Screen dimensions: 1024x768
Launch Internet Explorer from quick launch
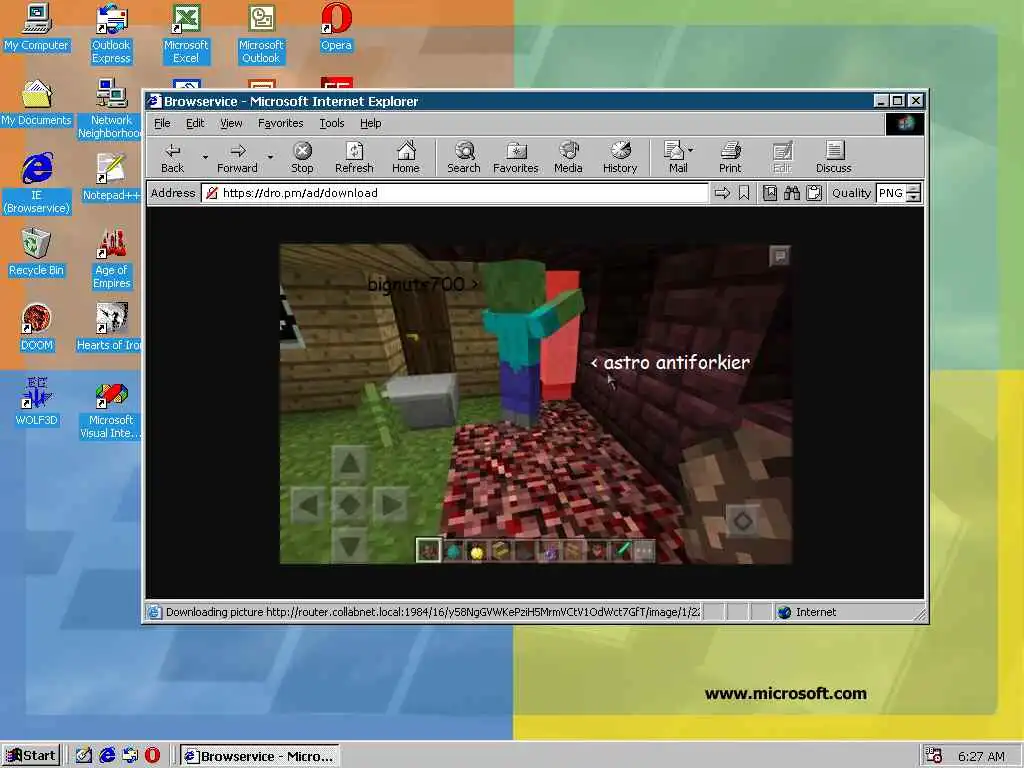107,756
